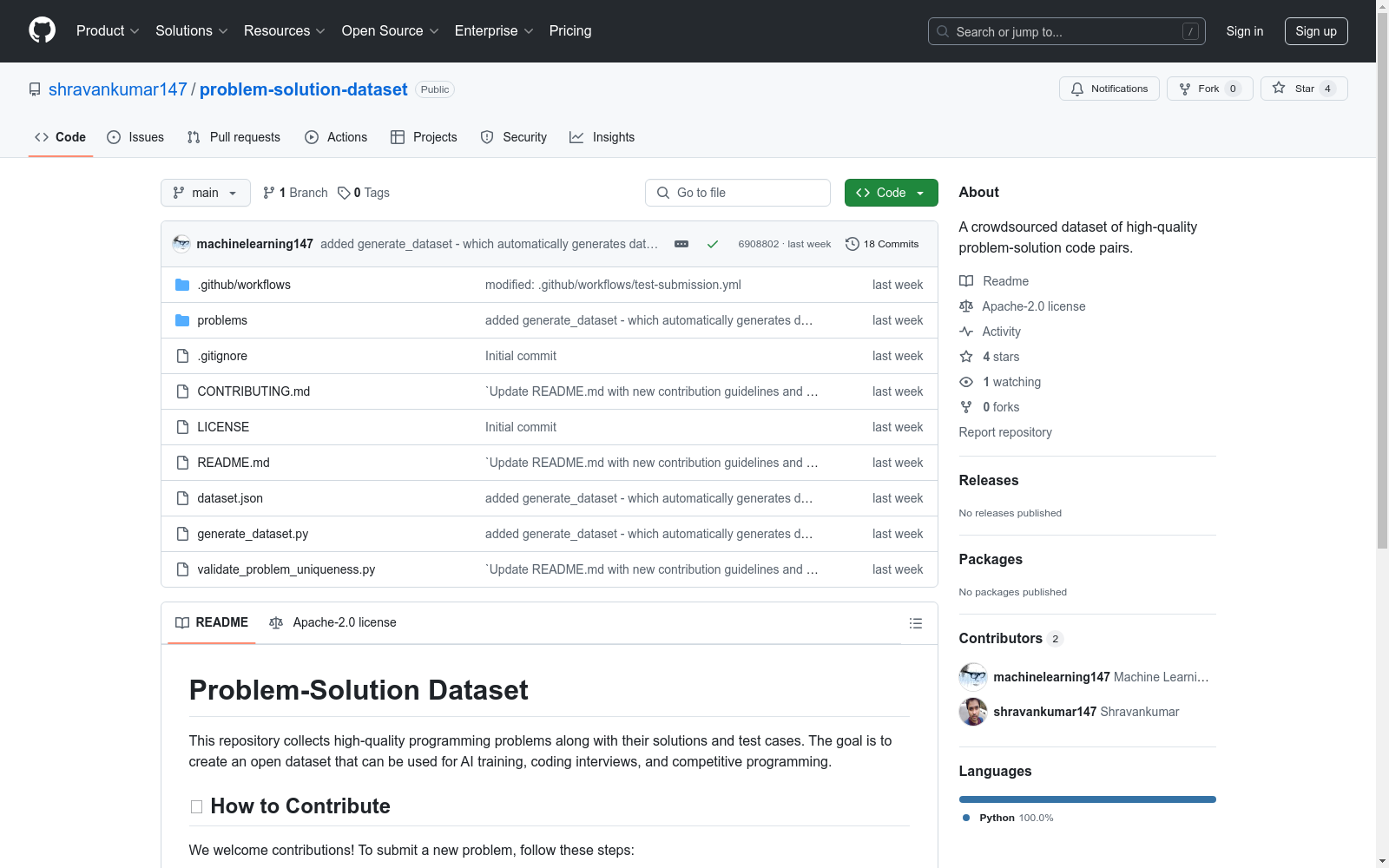View the 18 Commits history
The image size is (1389, 868).
coord(882,244)
